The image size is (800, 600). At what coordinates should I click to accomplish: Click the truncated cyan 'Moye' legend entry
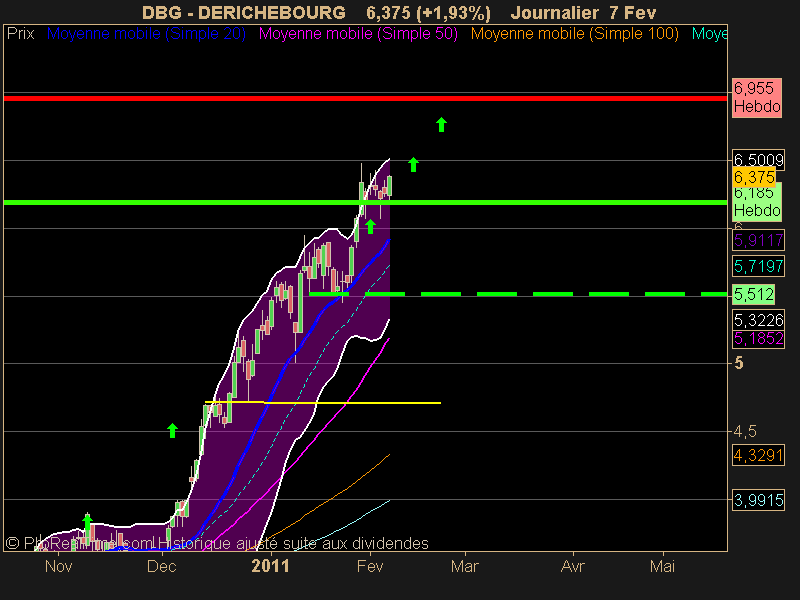coord(709,34)
